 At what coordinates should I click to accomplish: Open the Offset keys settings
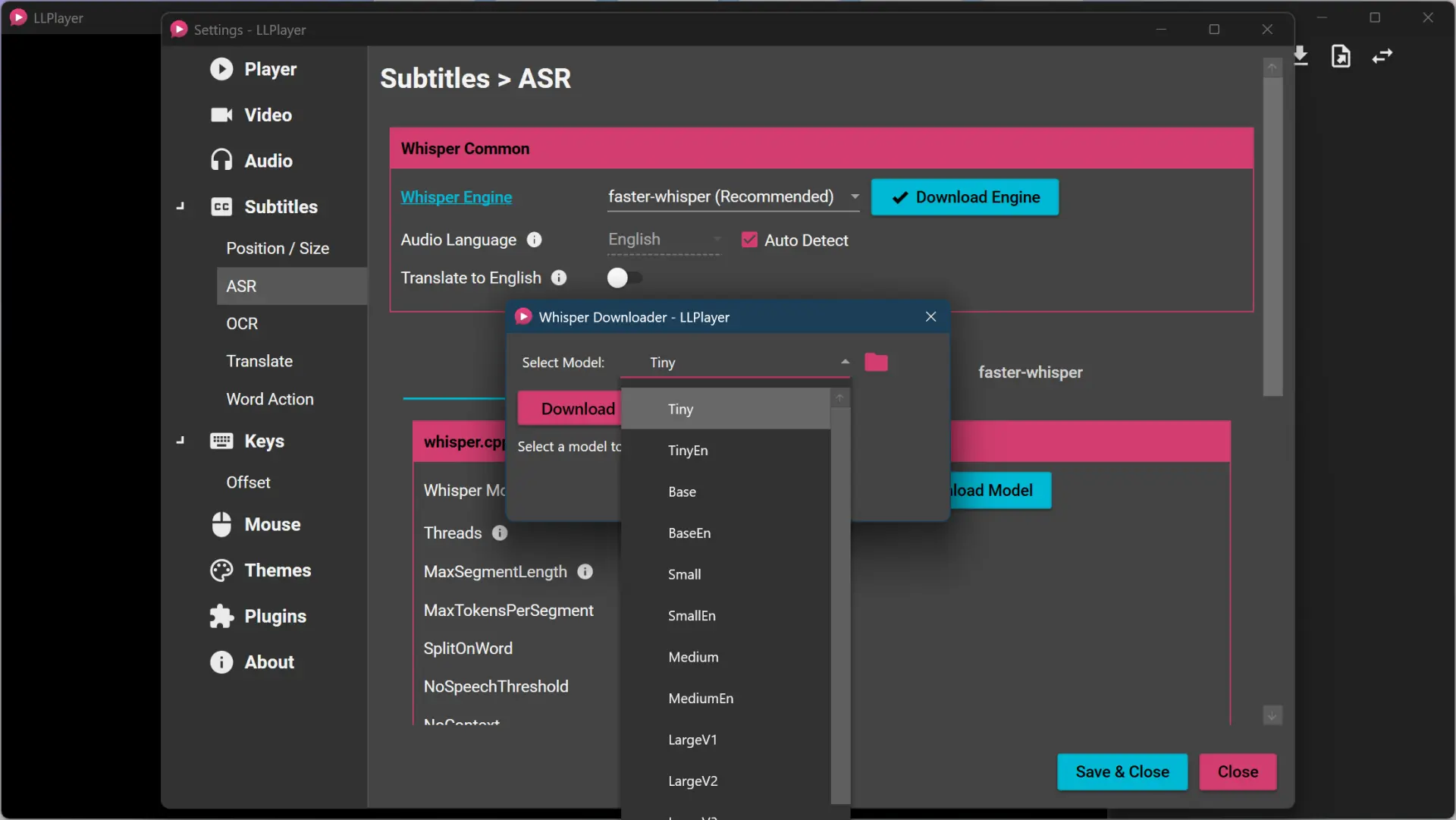[291, 482]
